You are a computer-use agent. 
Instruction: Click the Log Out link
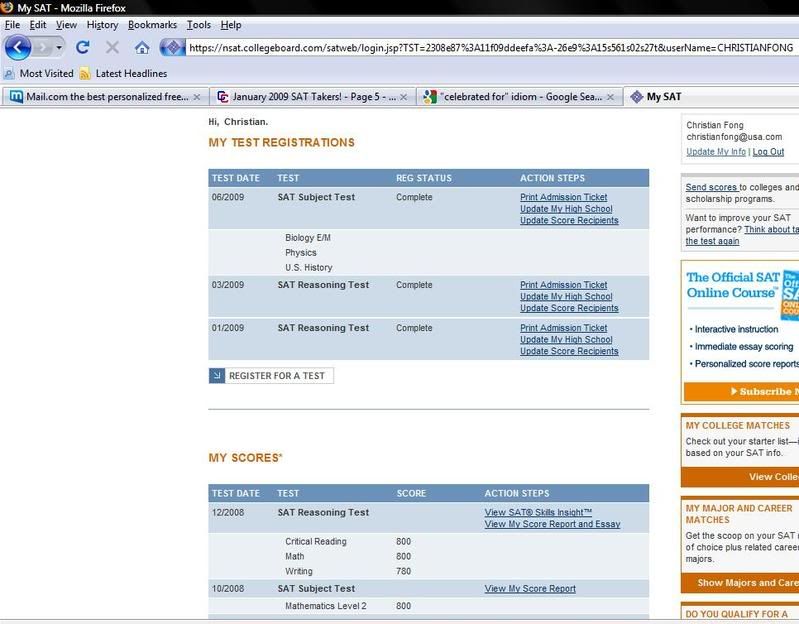tap(768, 152)
